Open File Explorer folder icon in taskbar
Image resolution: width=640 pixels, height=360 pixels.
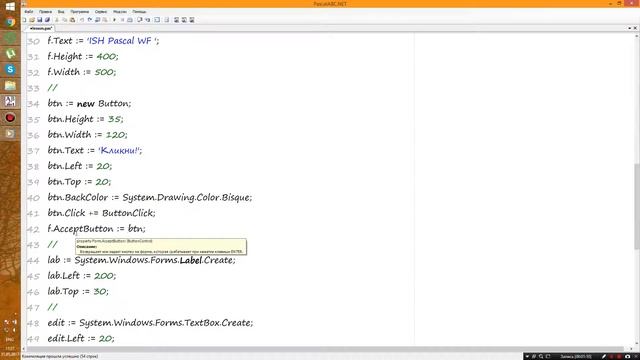10,85
